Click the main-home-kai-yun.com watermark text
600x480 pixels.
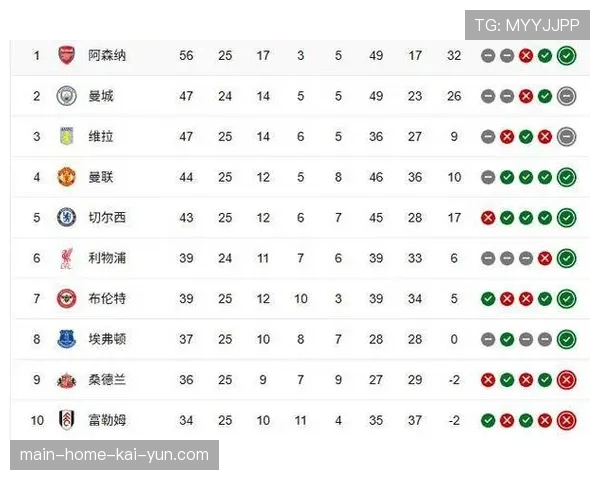[115, 455]
